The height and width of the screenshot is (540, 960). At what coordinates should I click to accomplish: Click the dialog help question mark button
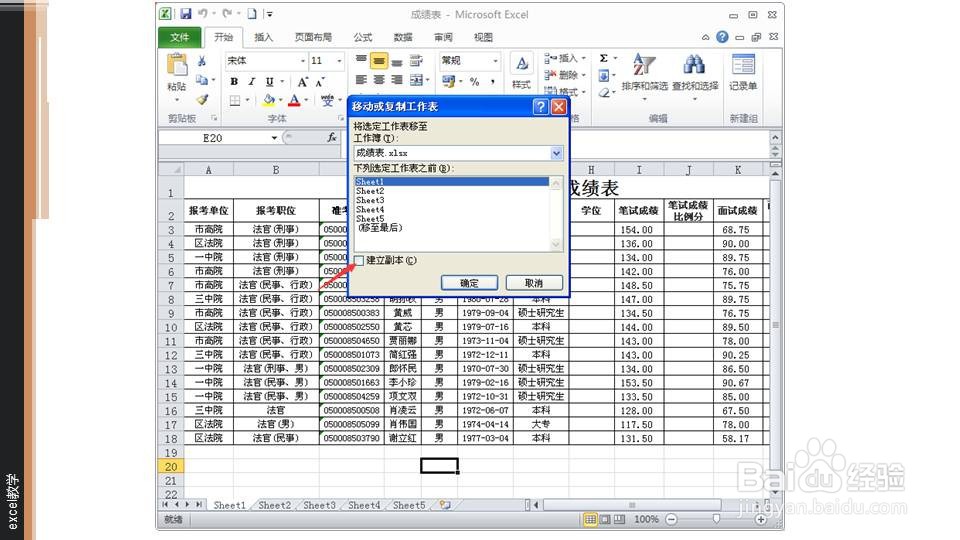(x=540, y=107)
